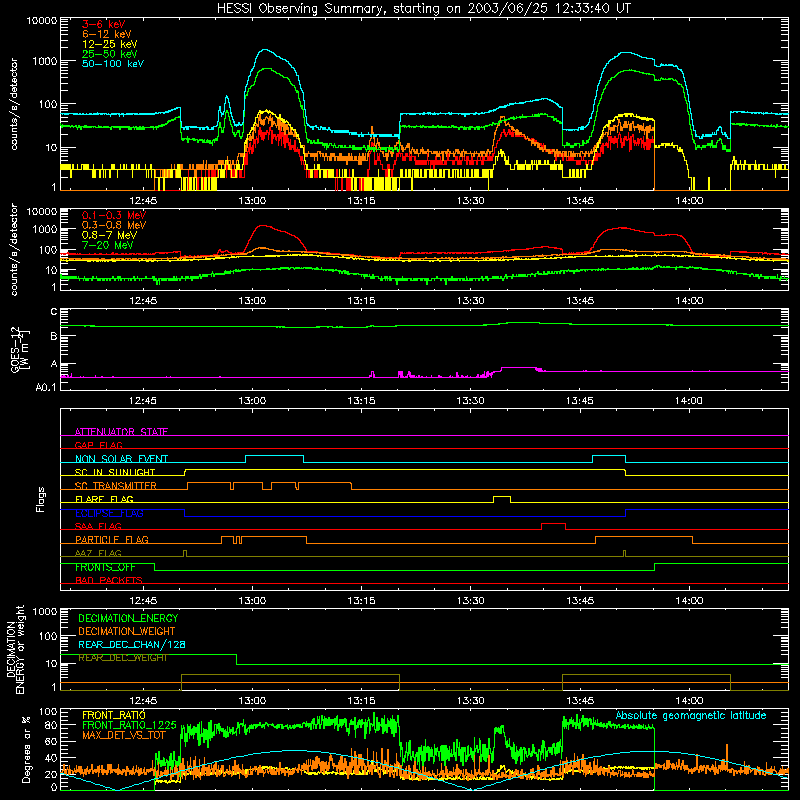This screenshot has height=800, width=800.
Task: Click the 14:00 time label under GOES panel
Action: click(x=689, y=401)
